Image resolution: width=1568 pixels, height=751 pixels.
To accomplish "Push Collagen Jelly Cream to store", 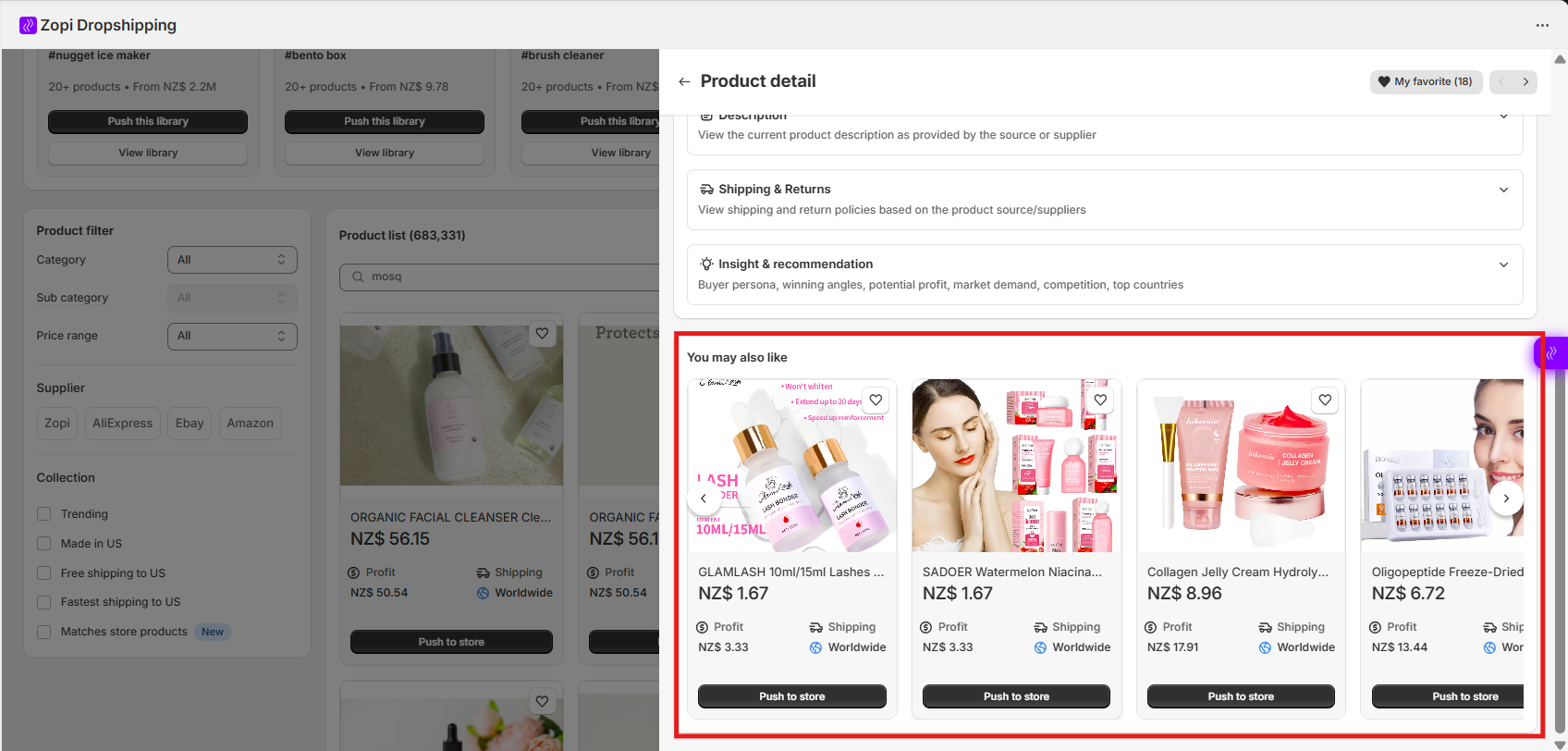I will (x=1242, y=696).
